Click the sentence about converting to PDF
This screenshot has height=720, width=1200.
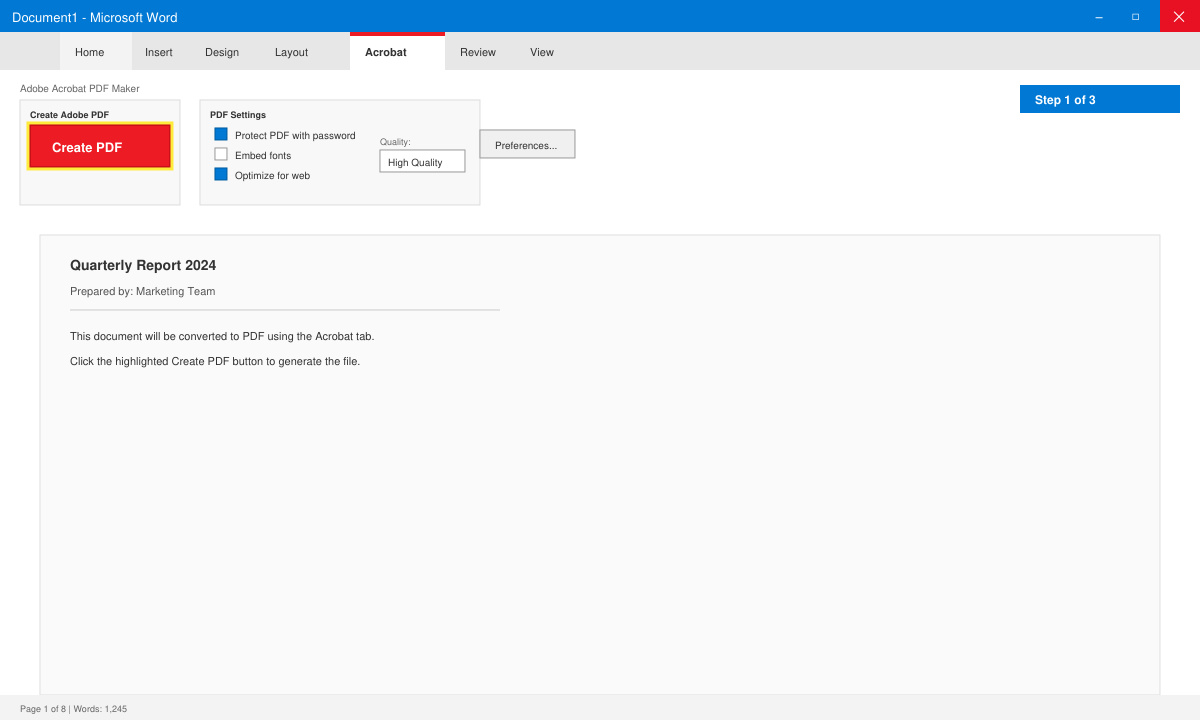(x=222, y=336)
